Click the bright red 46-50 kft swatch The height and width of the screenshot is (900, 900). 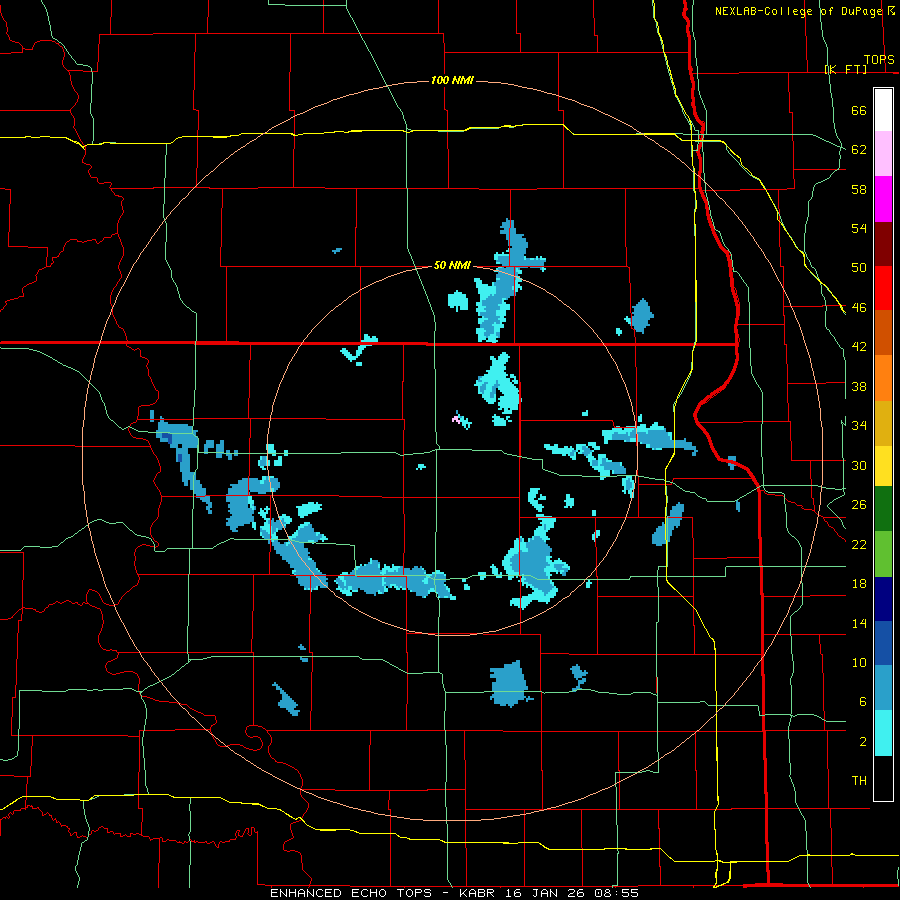[x=883, y=288]
